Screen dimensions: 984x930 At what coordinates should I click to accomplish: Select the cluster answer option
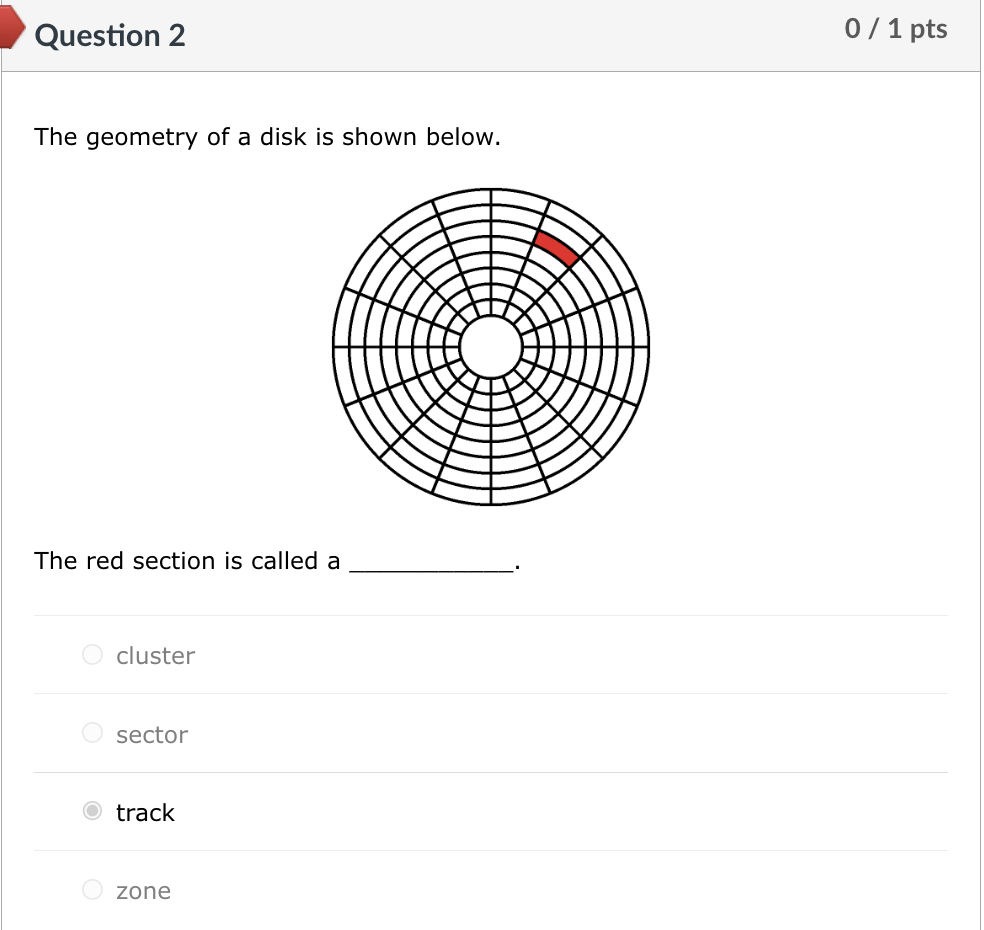coord(92,654)
